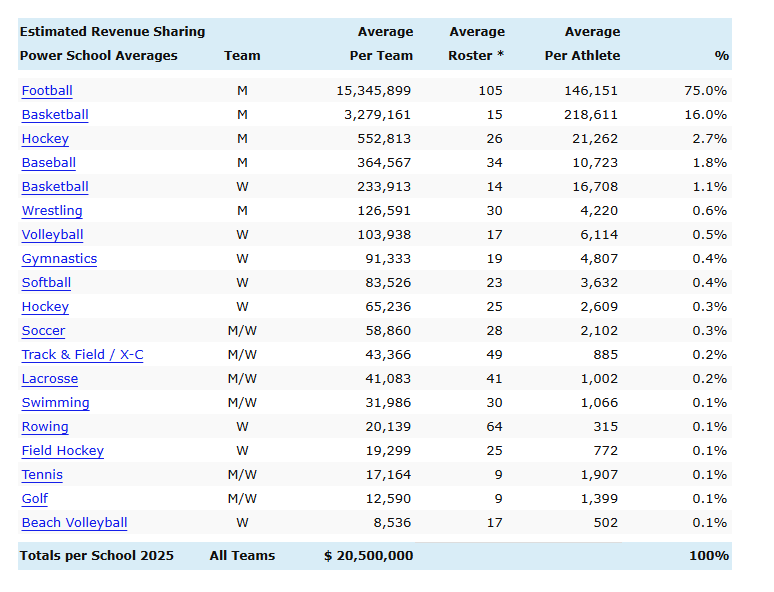Open the Softball link
This screenshot has height=592, width=774.
tap(46, 283)
